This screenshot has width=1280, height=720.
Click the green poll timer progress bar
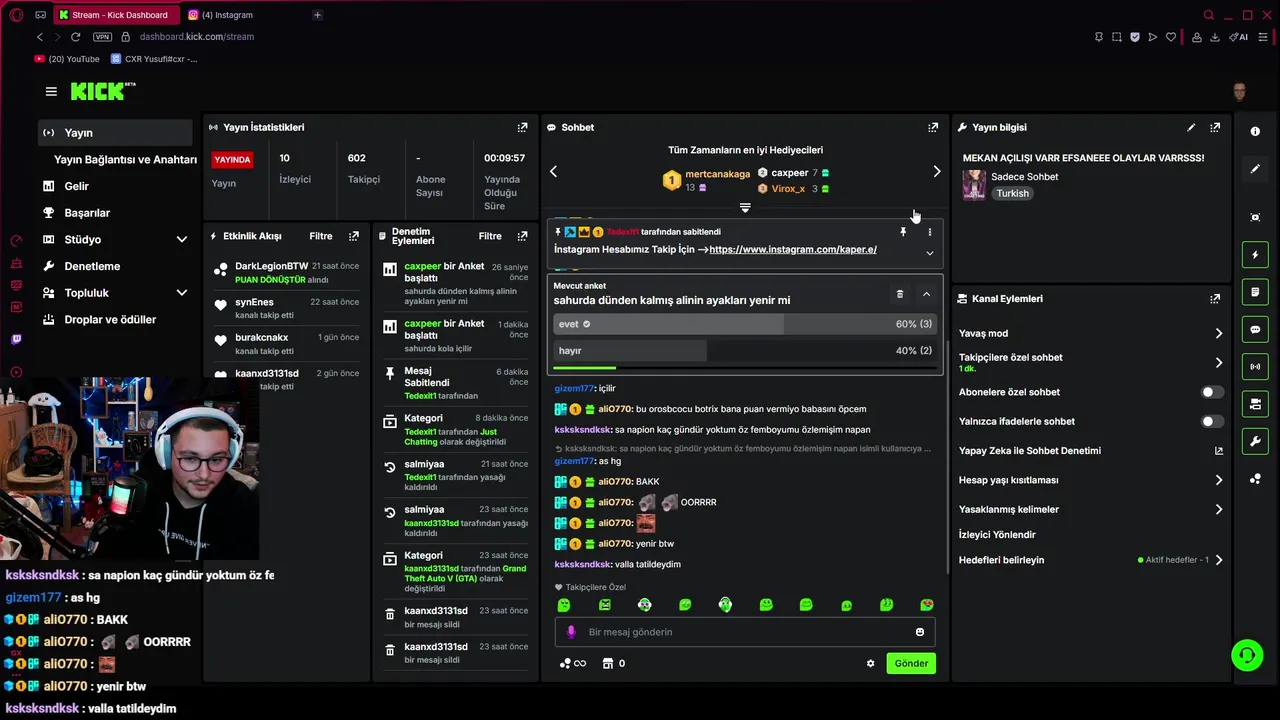pyautogui.click(x=585, y=369)
